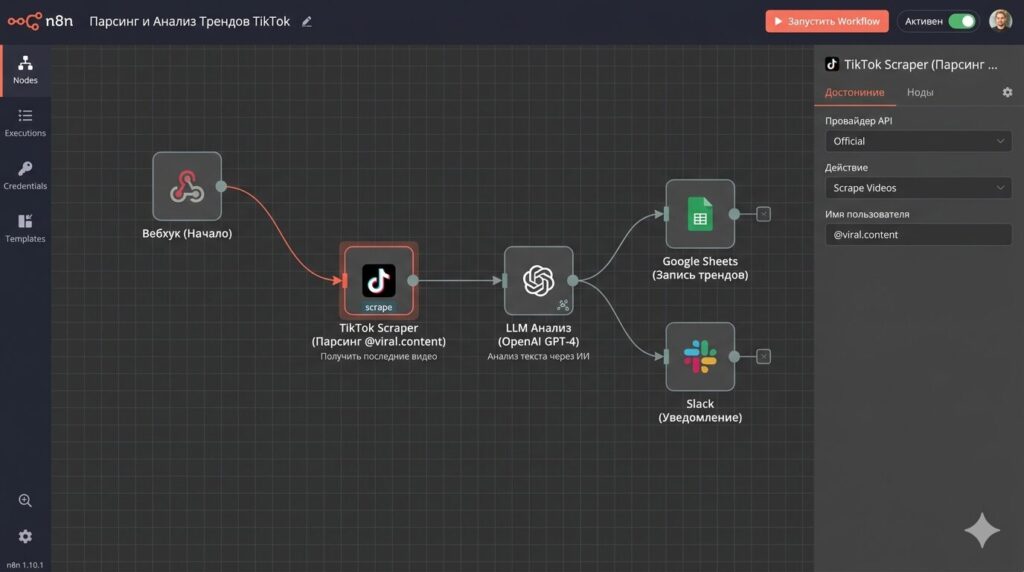Open settings gear in left sidebar
This screenshot has height=572, width=1024.
25,537
